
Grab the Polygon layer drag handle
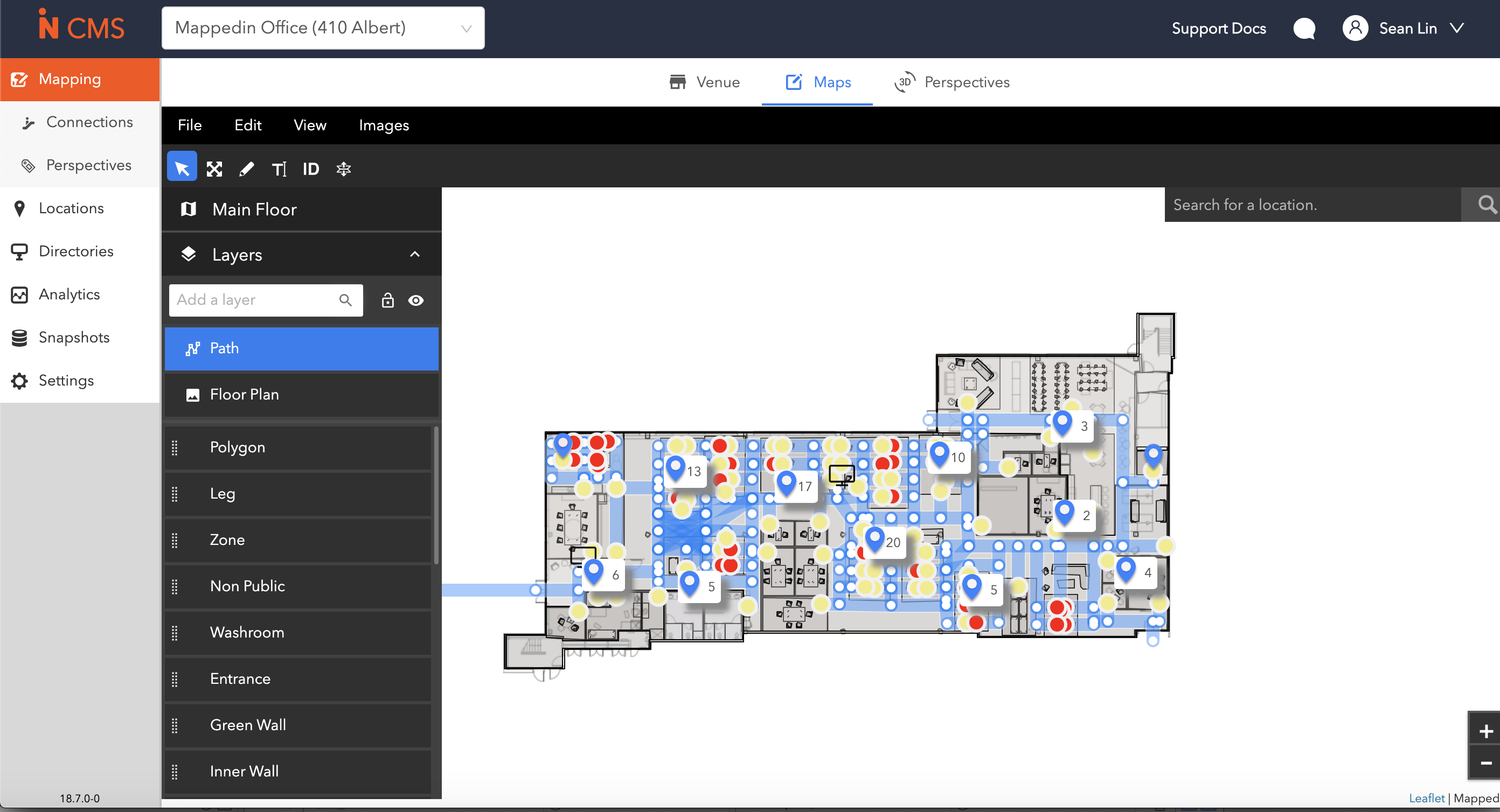175,447
